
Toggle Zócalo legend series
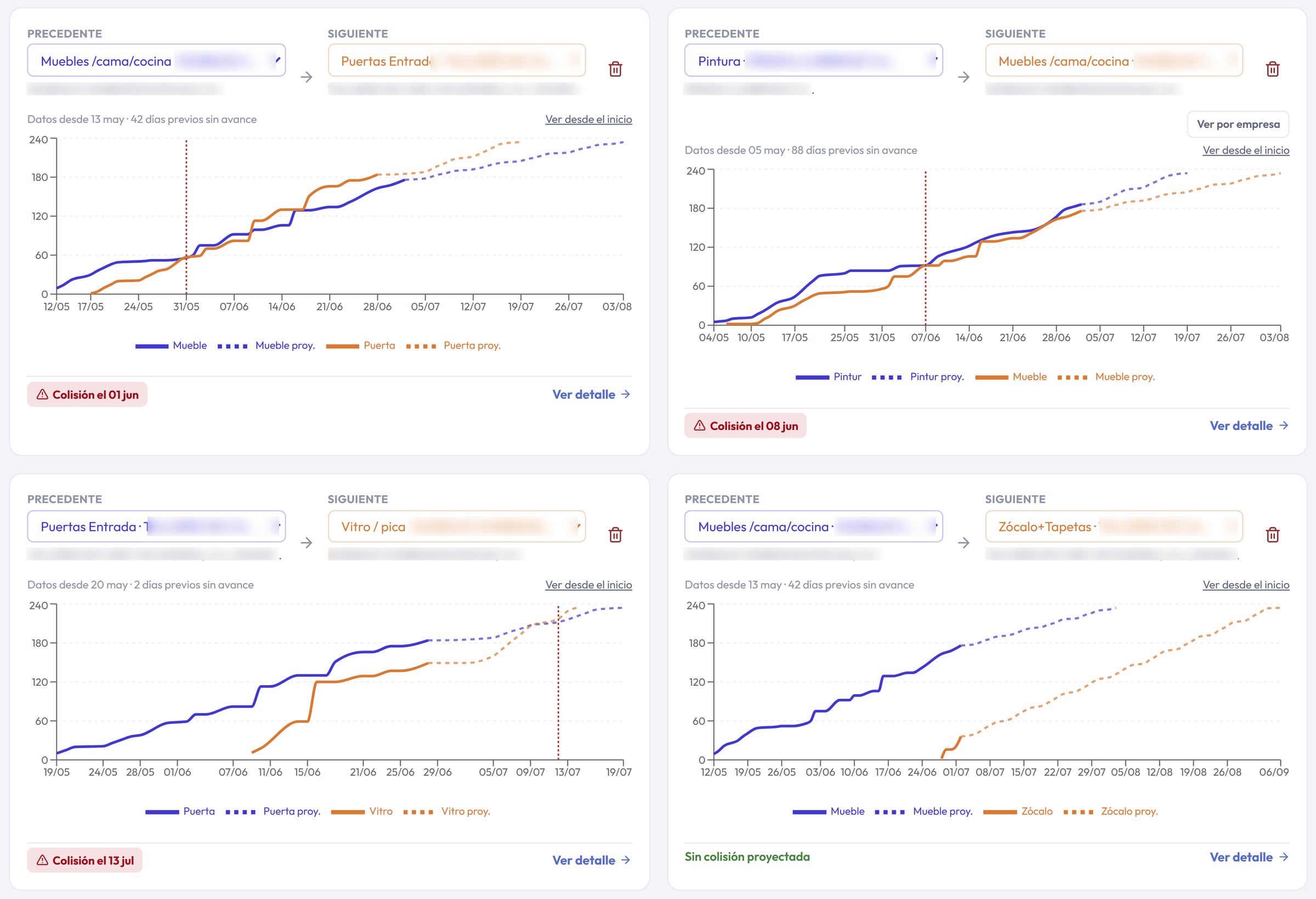point(1018,811)
